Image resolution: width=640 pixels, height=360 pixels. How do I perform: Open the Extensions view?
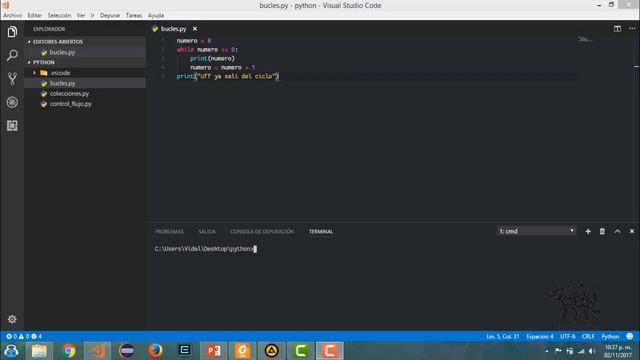(x=12, y=125)
